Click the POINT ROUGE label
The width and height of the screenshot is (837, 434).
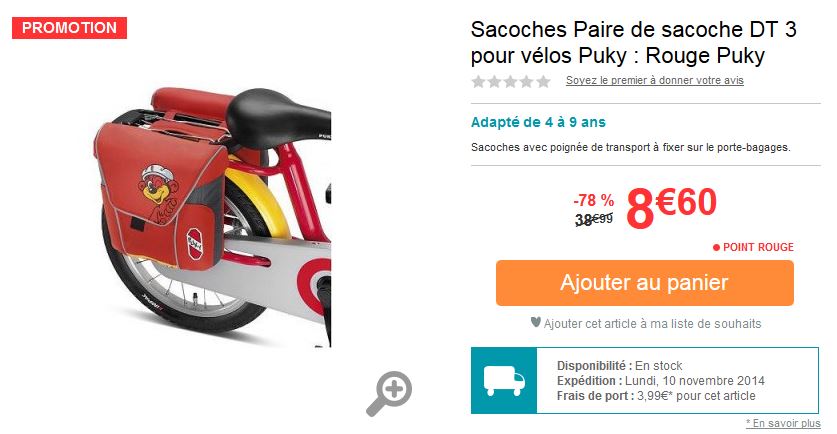(x=758, y=248)
